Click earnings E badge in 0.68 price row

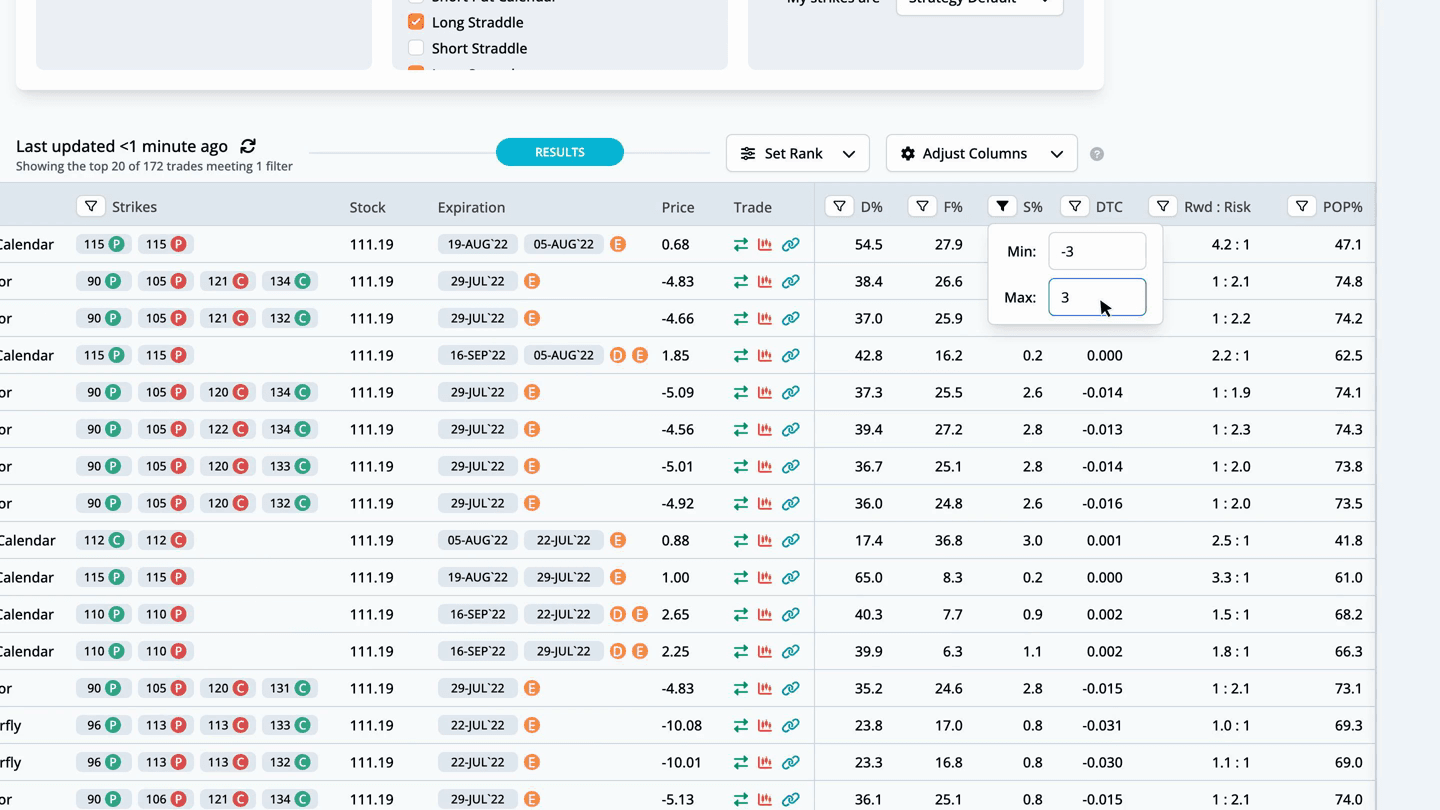(618, 244)
